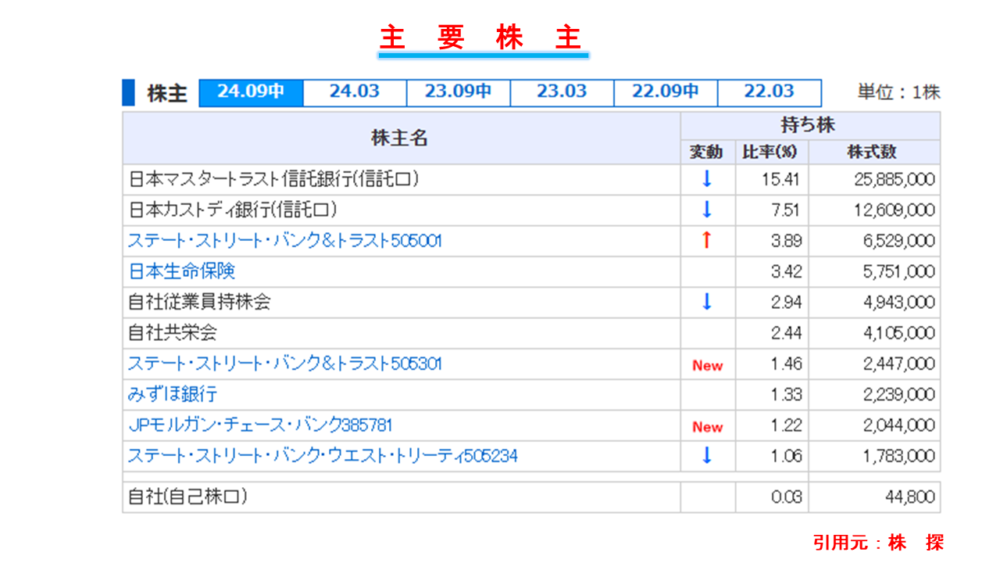Open ステート・ストリート・バンク&トラスト505301 link
This screenshot has height=563, width=1000.
(x=284, y=364)
